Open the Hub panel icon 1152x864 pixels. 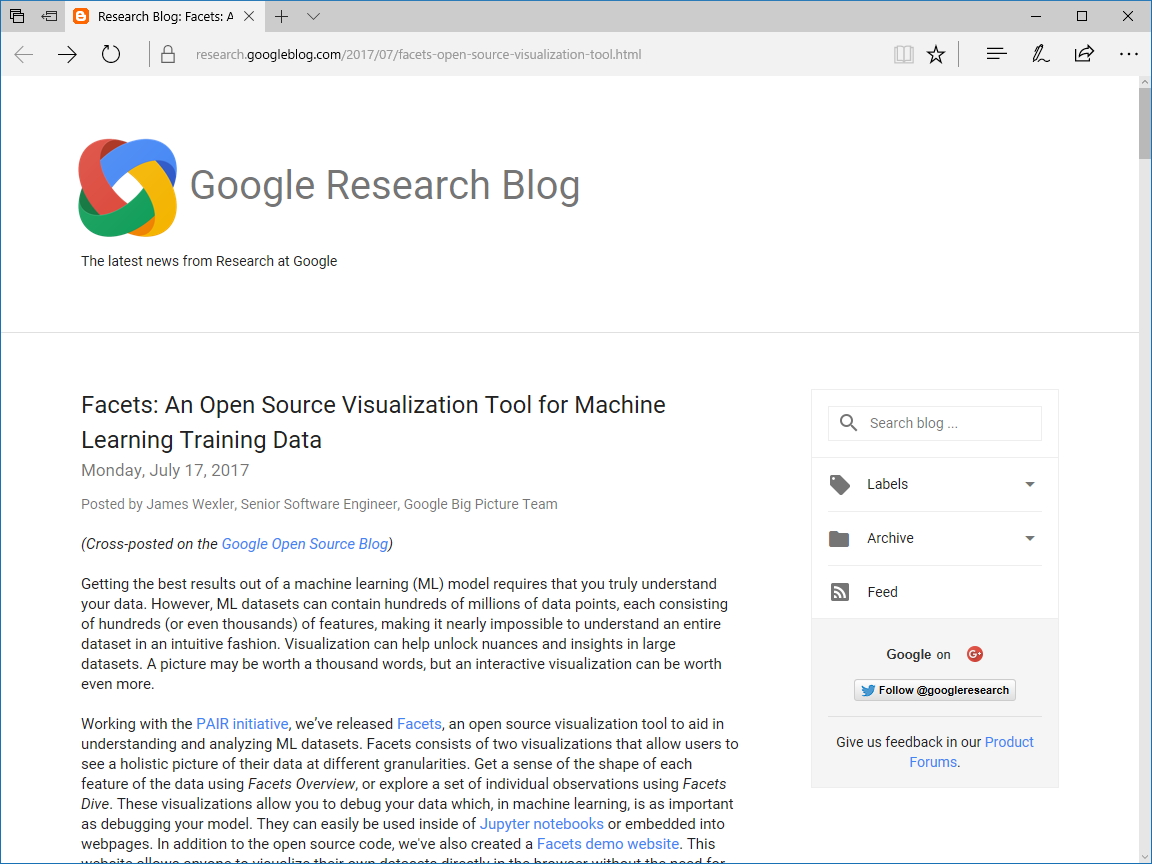coord(996,54)
